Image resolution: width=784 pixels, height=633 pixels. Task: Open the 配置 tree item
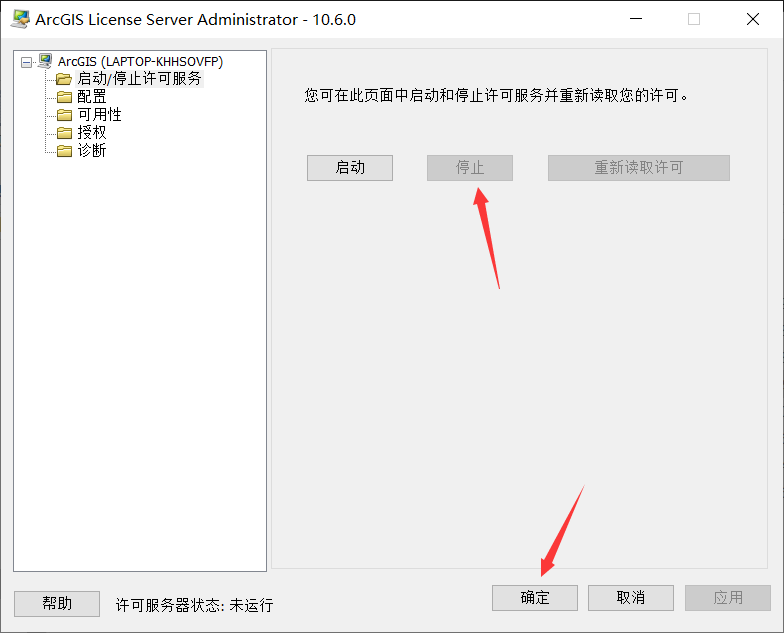(92, 96)
